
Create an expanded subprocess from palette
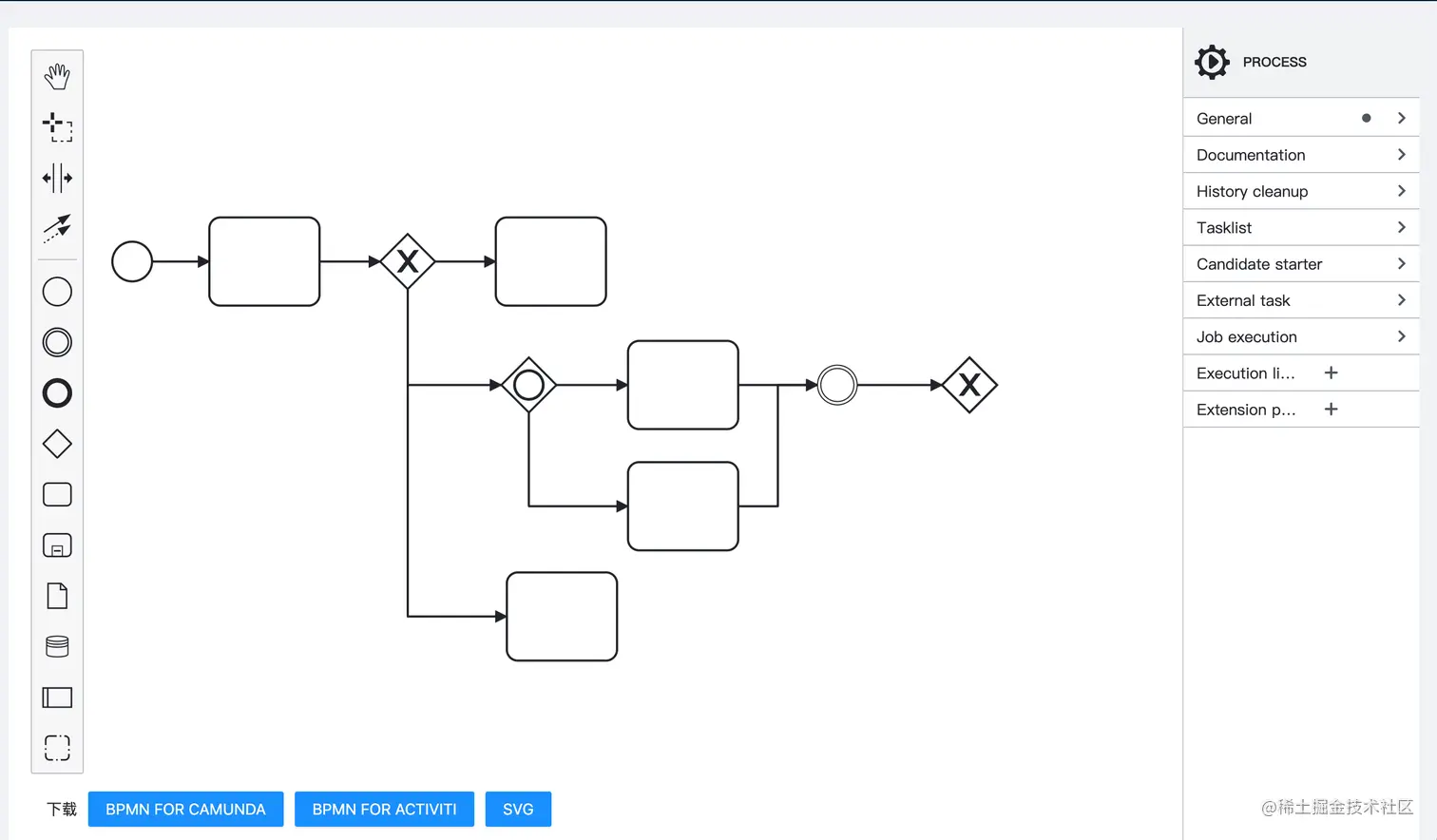pyautogui.click(x=57, y=545)
